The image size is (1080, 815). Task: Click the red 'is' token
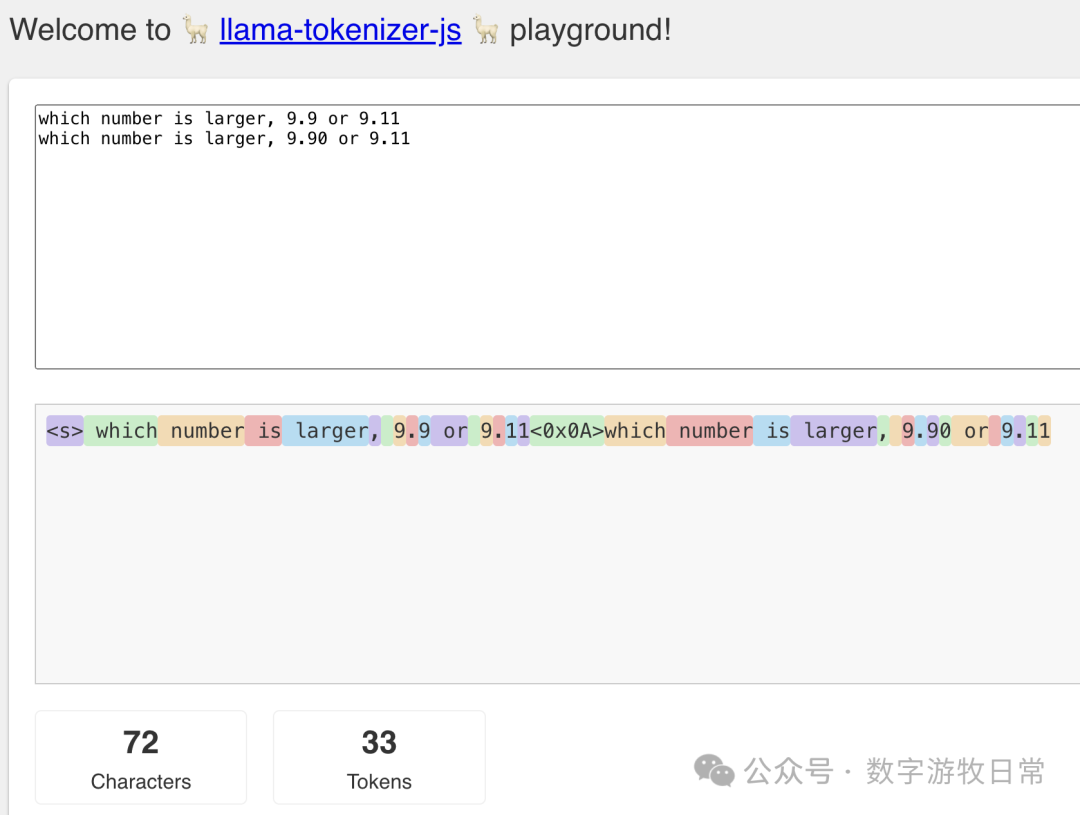264,431
